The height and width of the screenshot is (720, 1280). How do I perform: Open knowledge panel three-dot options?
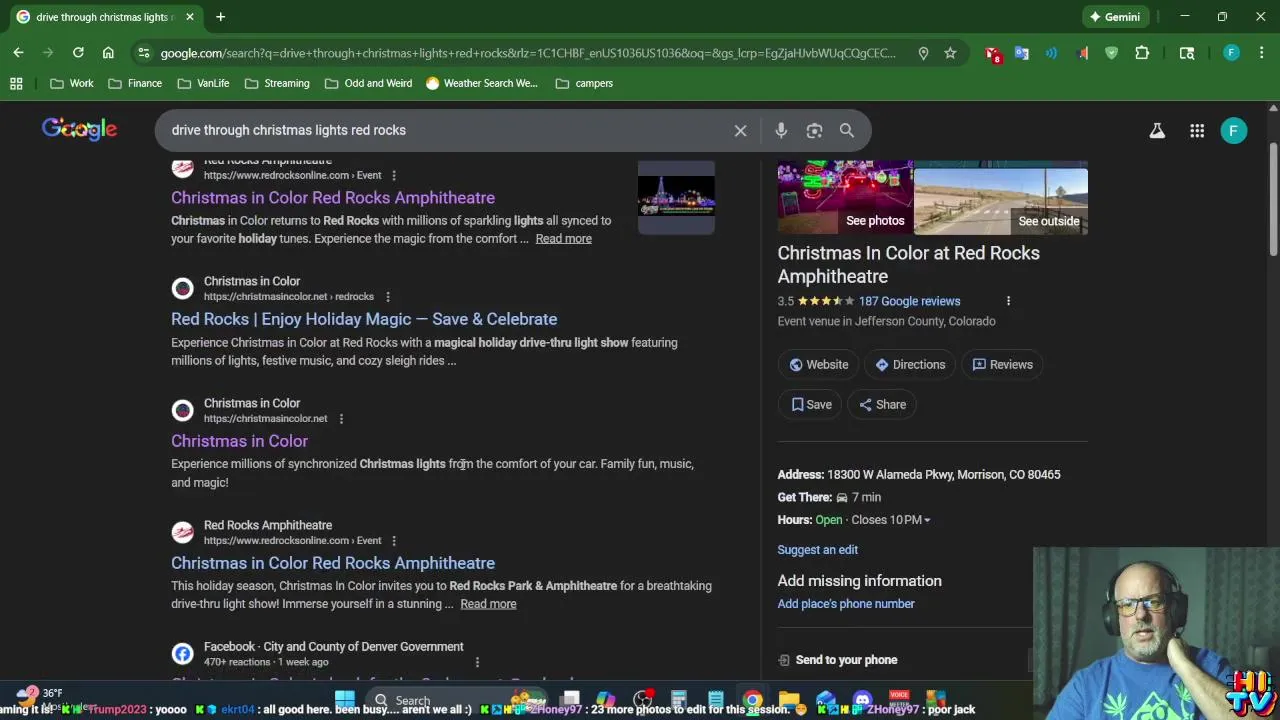coord(1008,301)
